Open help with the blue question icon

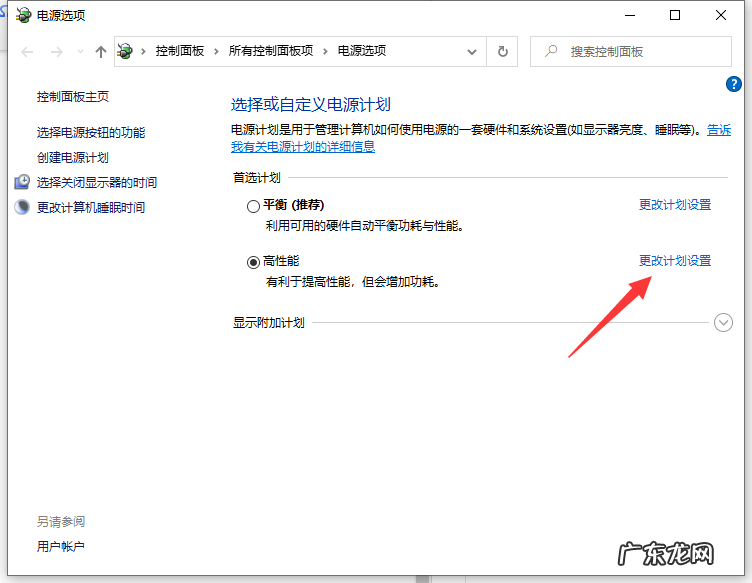pyautogui.click(x=733, y=84)
